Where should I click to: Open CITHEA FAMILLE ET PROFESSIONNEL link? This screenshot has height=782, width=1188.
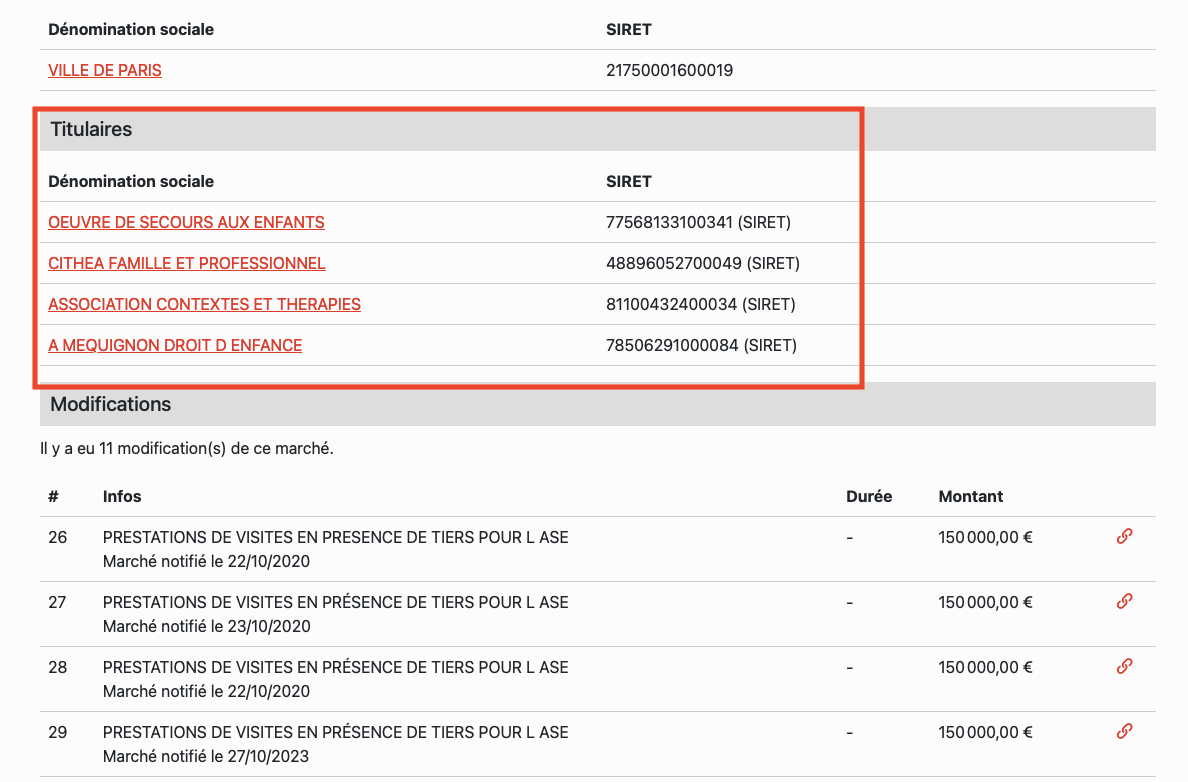tap(186, 263)
